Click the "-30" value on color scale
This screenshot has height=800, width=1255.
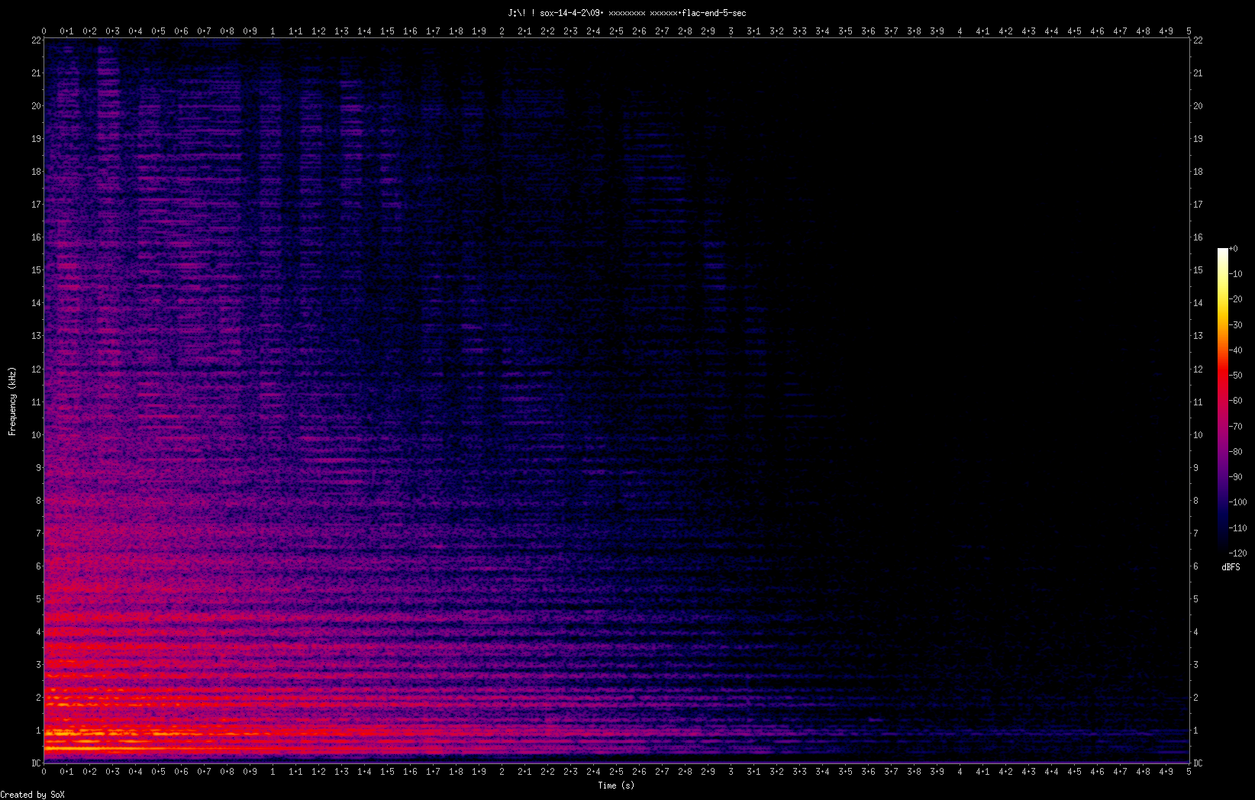[1237, 324]
